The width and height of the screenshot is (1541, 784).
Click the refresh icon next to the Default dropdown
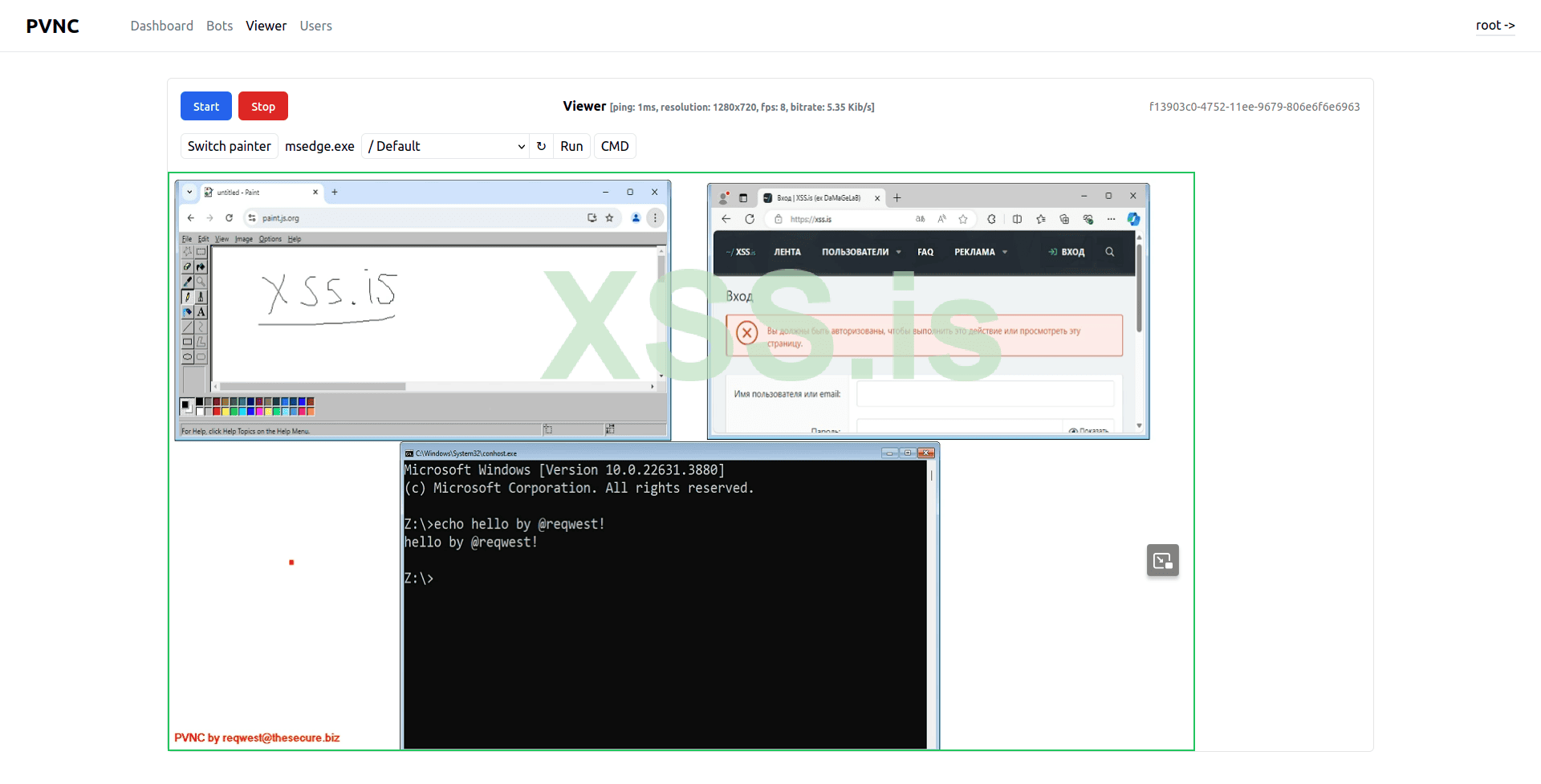click(542, 146)
